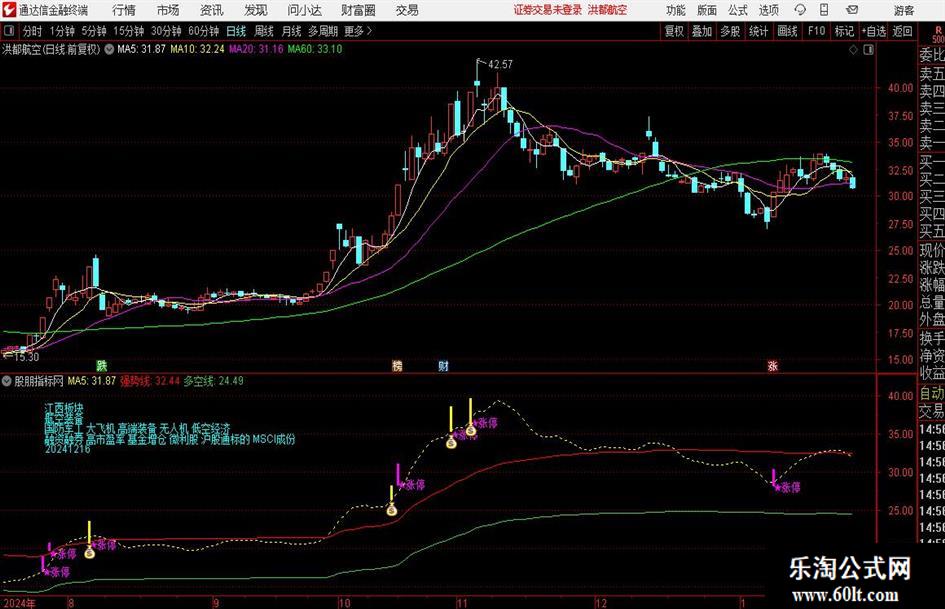
Task: Click the 画线 drawing toolbar button
Action: 787,31
